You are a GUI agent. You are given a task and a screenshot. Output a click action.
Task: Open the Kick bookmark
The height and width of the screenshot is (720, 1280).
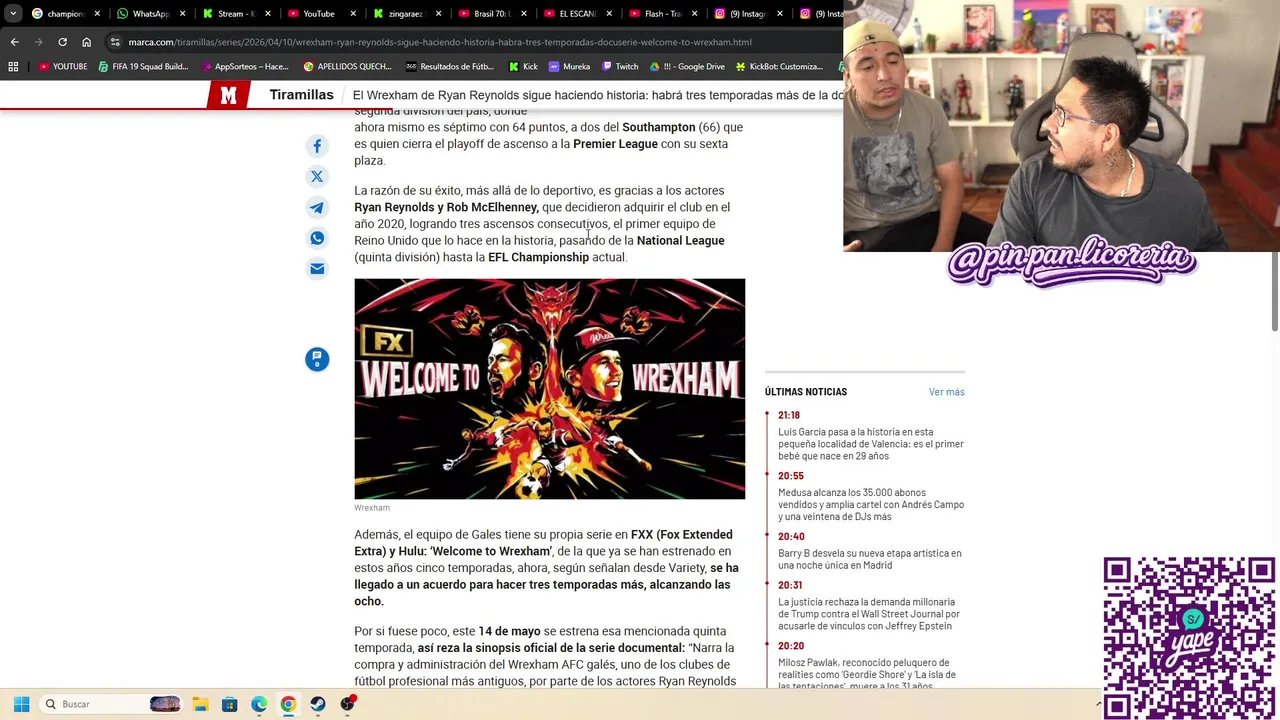point(523,67)
